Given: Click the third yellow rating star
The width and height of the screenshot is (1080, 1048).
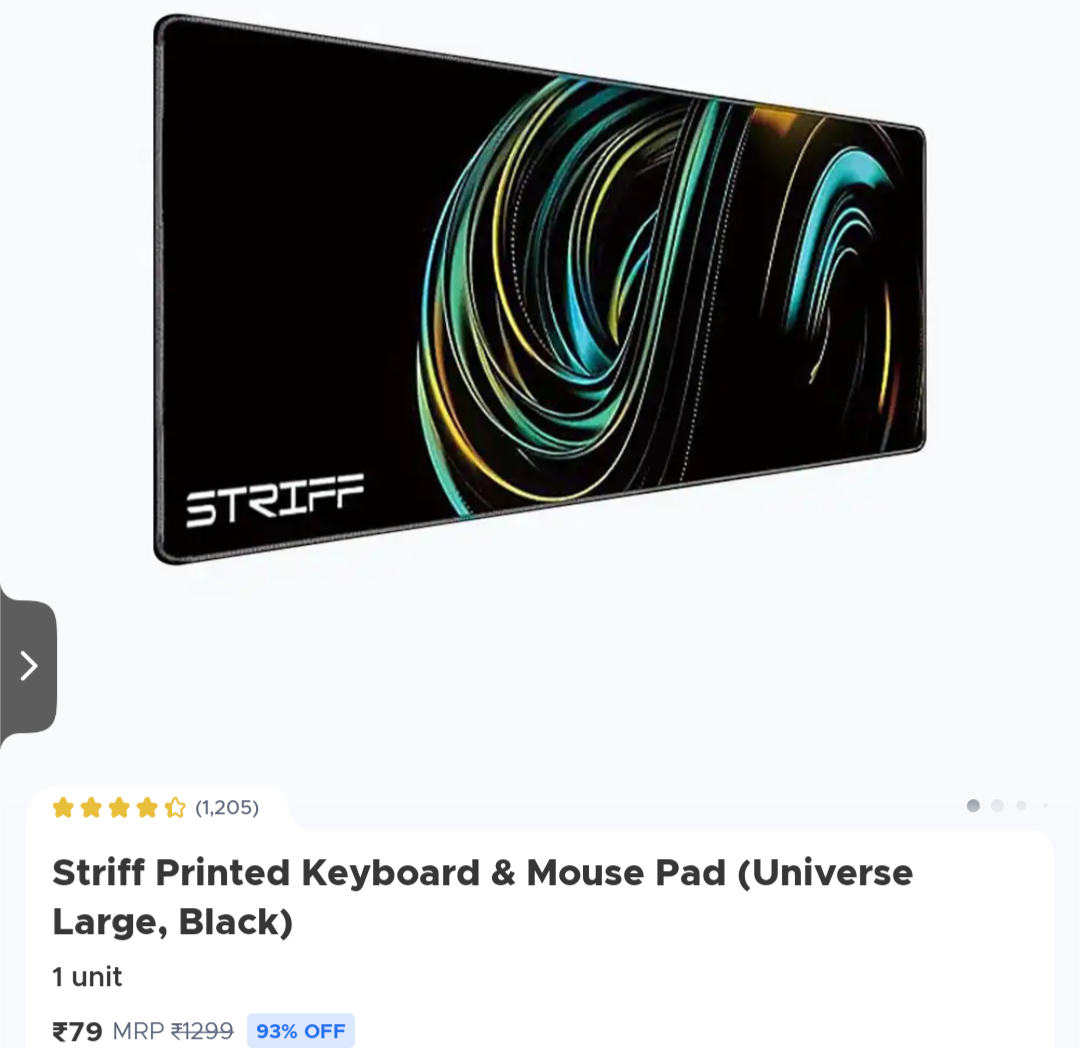Looking at the screenshot, I should pyautogui.click(x=119, y=807).
